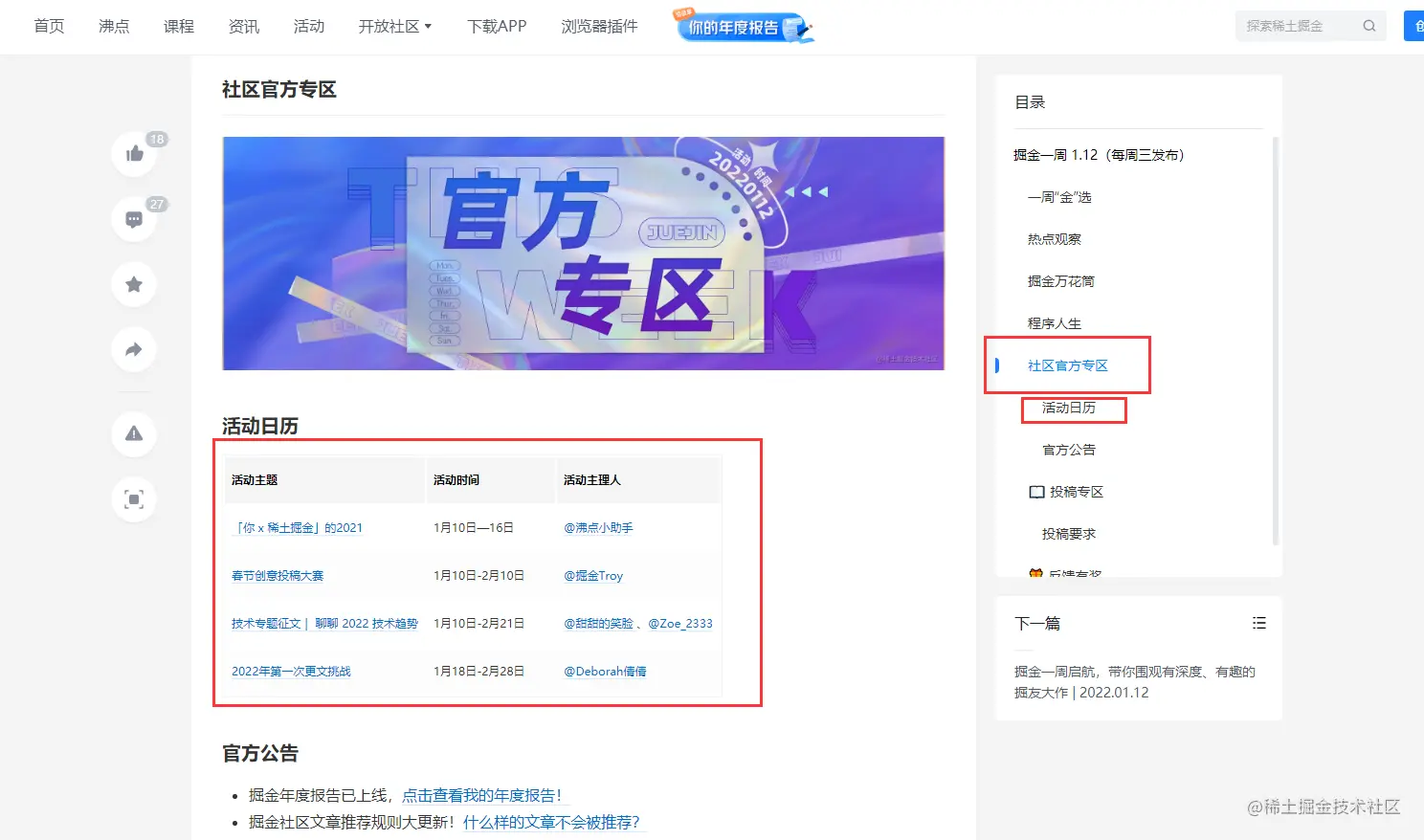1424x840 pixels.
Task: Open the @甜甜的笑脸 profile link
Action: [598, 624]
